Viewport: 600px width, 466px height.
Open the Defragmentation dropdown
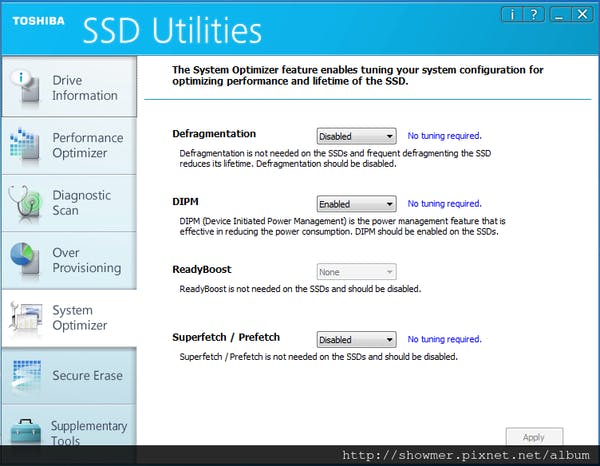(x=356, y=136)
